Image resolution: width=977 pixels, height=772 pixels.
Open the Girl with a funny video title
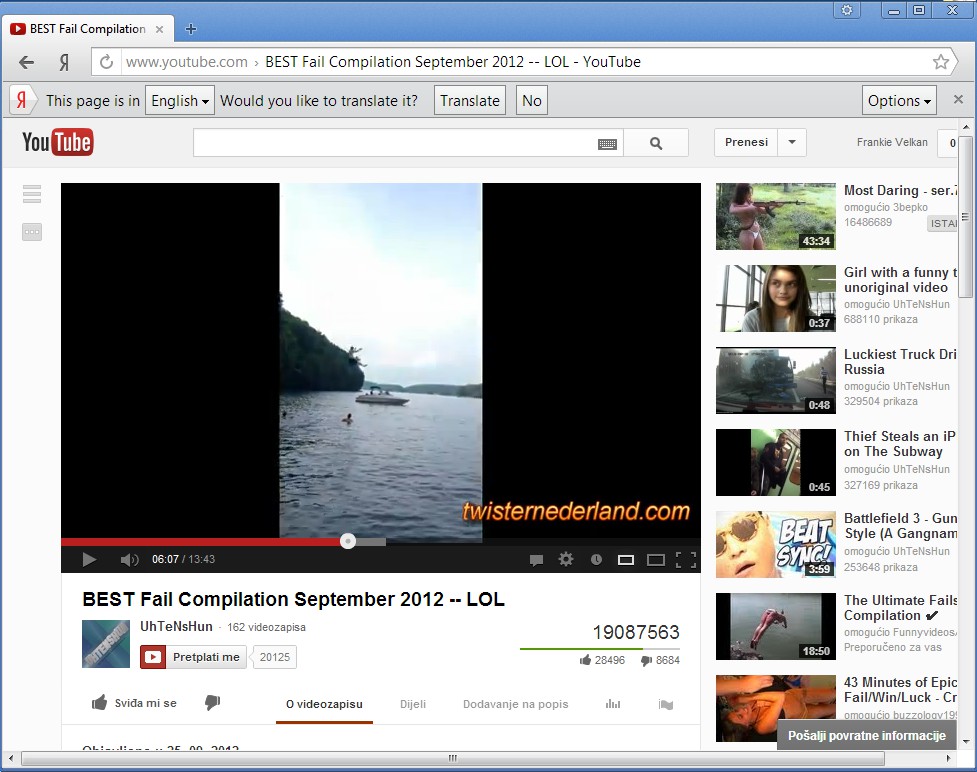pyautogui.click(x=900, y=280)
